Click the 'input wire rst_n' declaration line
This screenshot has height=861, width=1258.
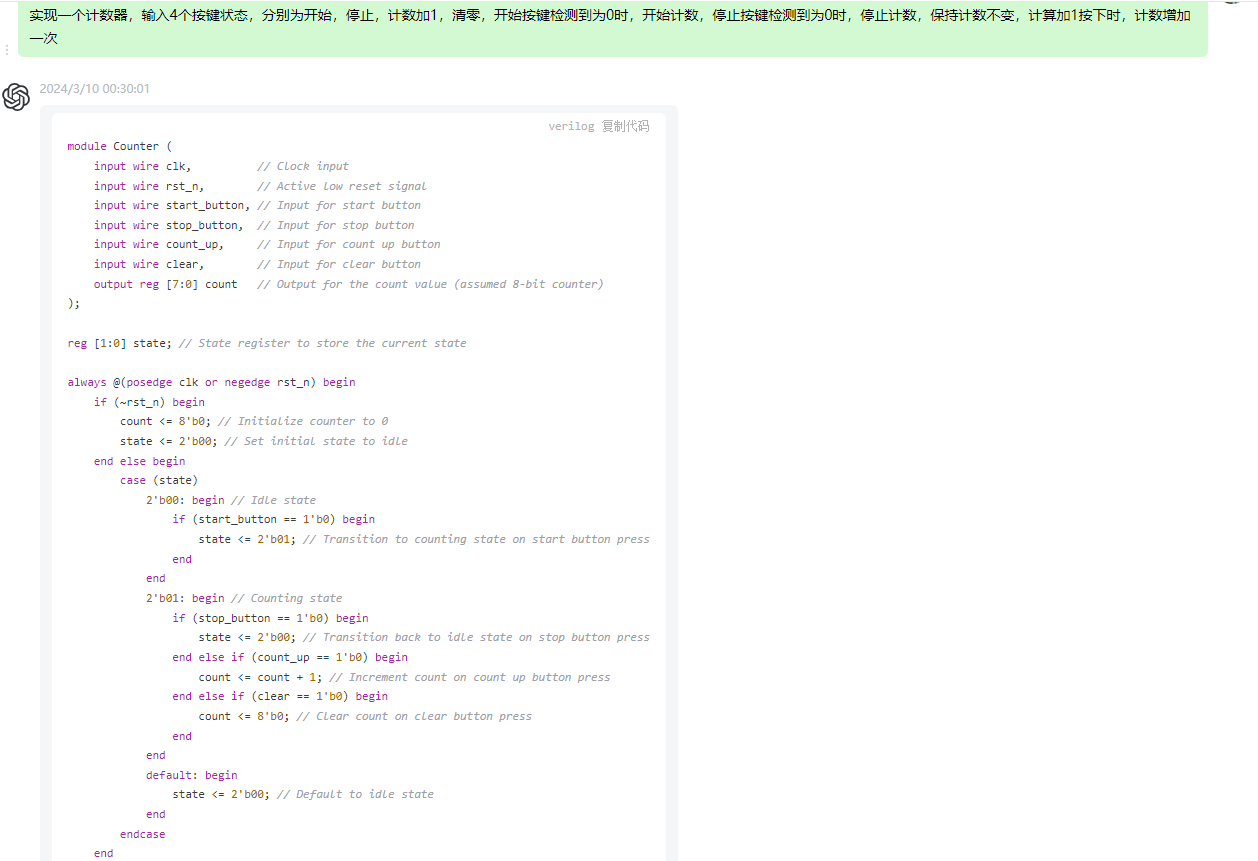(149, 186)
